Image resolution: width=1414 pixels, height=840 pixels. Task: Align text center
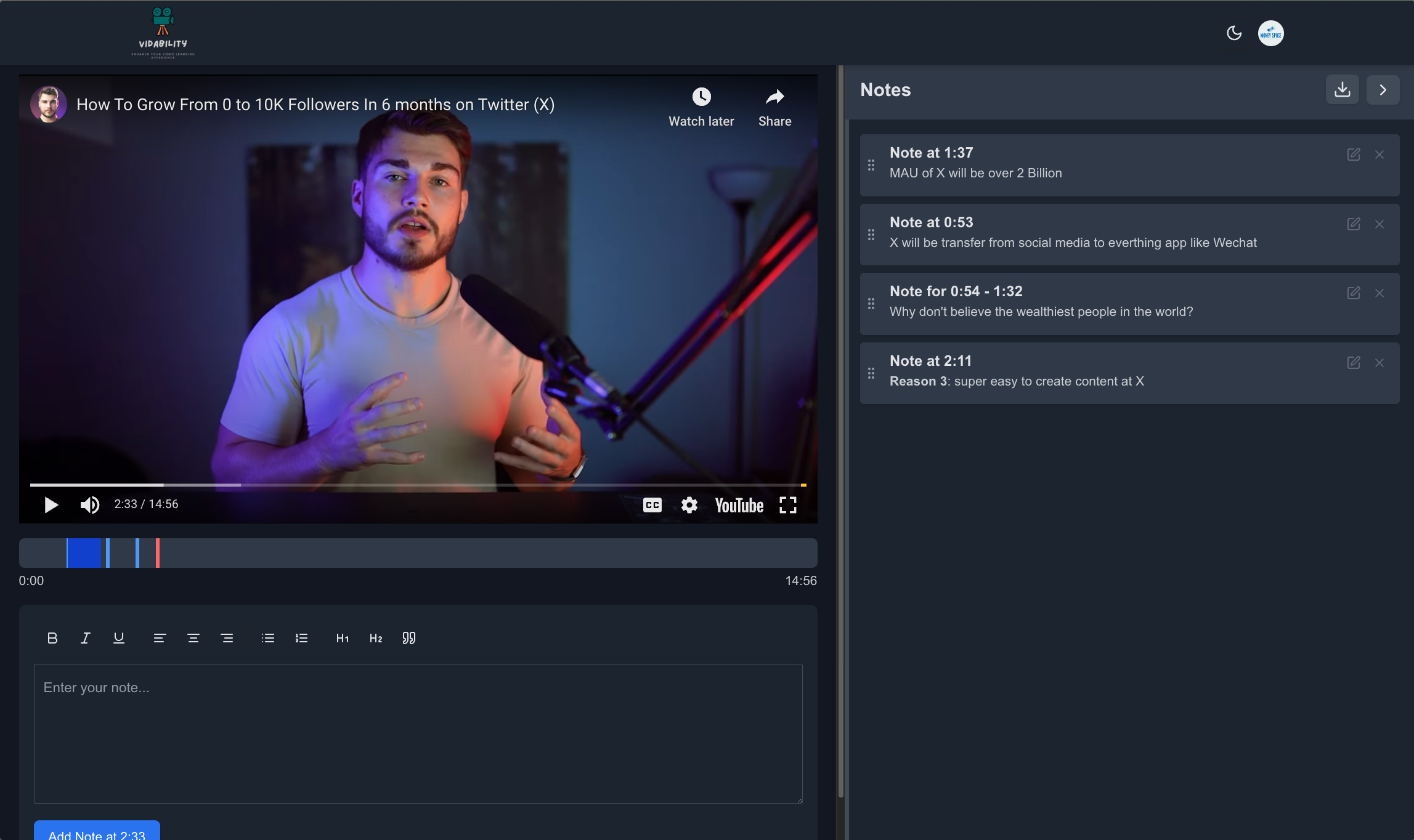(193, 638)
